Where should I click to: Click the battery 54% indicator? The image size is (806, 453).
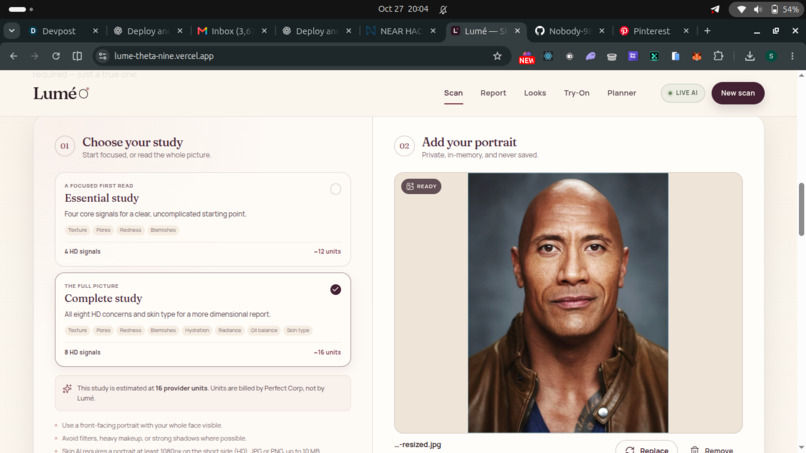pos(784,9)
